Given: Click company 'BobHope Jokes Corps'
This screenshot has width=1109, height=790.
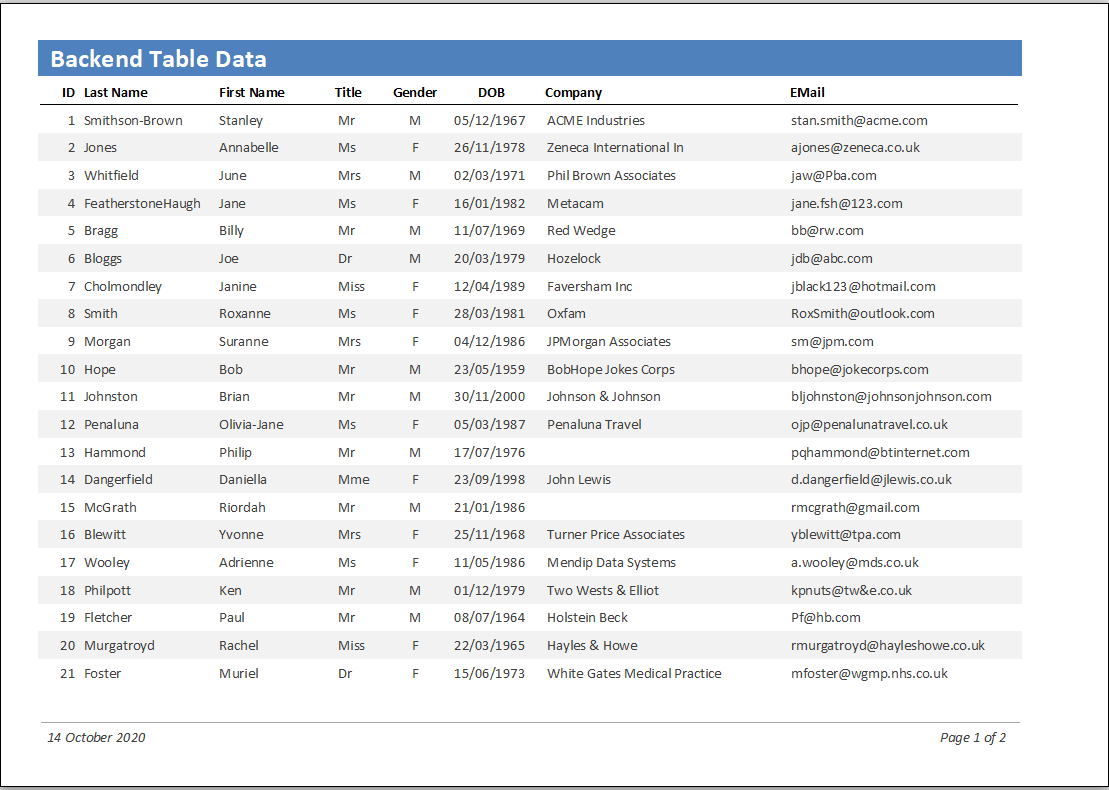Looking at the screenshot, I should coord(610,369).
